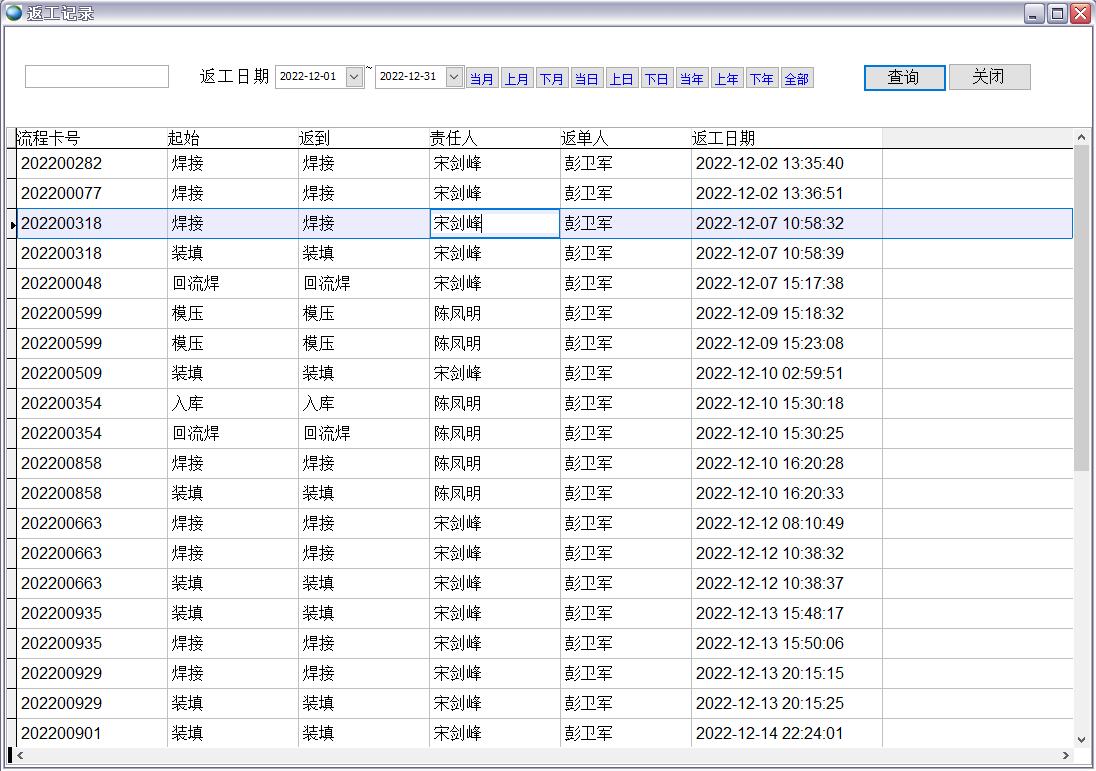Show all records with 全部 button
This screenshot has height=771, width=1096.
[x=797, y=79]
